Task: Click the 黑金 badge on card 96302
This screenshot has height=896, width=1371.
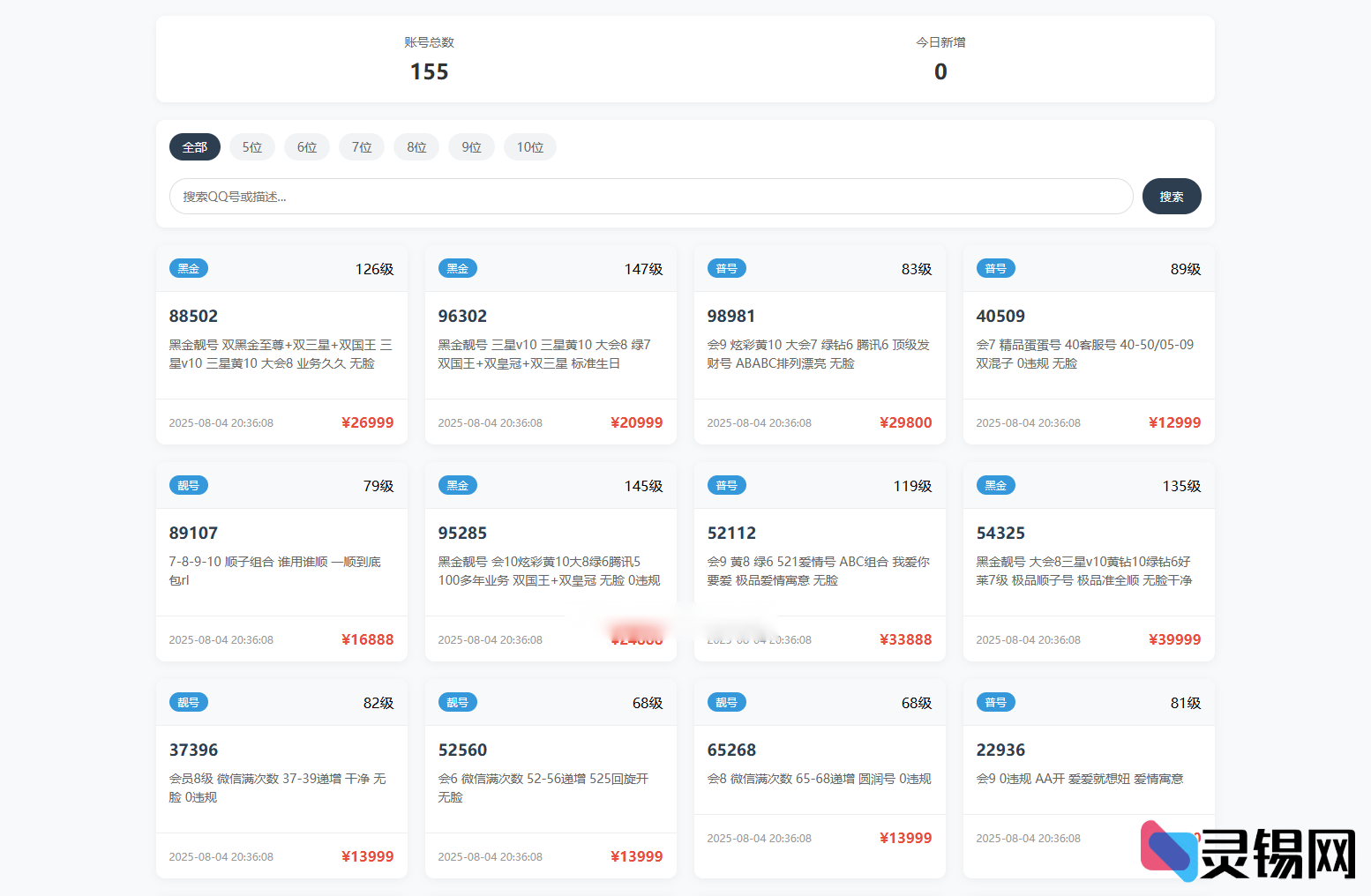Action: (x=457, y=268)
